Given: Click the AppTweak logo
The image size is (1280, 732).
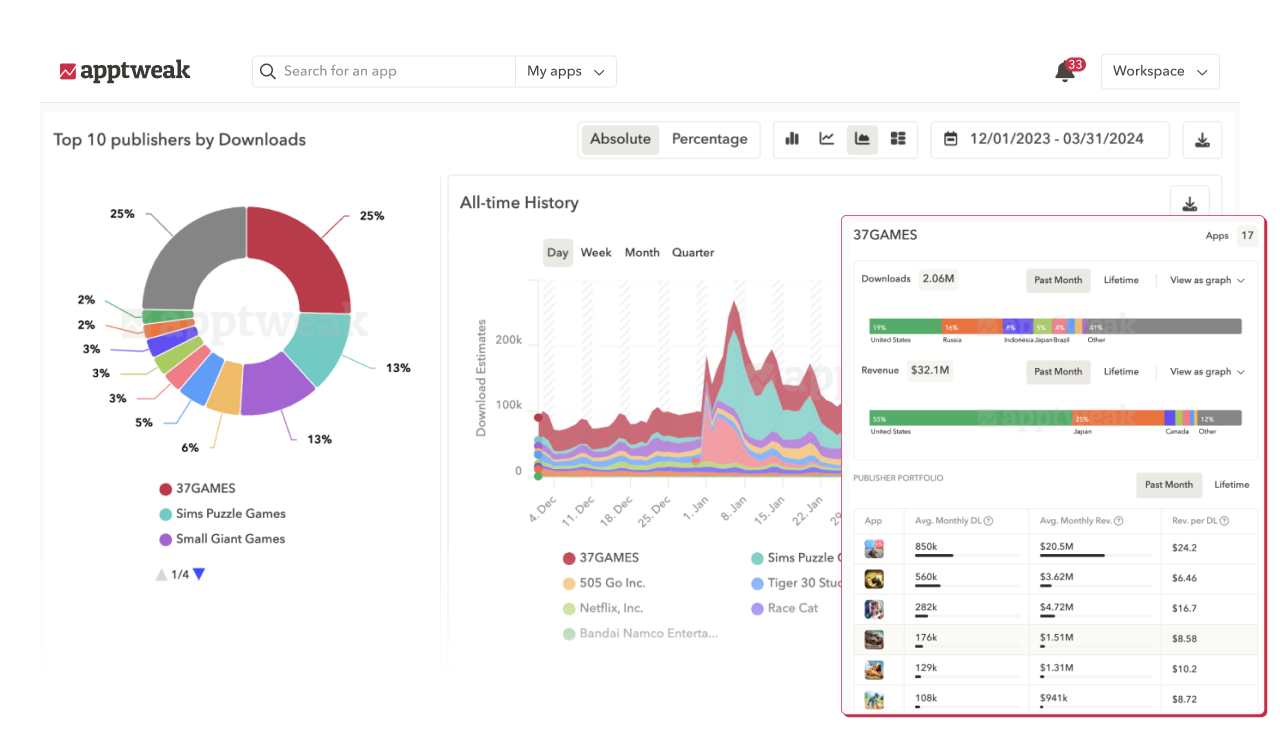Looking at the screenshot, I should [125, 71].
